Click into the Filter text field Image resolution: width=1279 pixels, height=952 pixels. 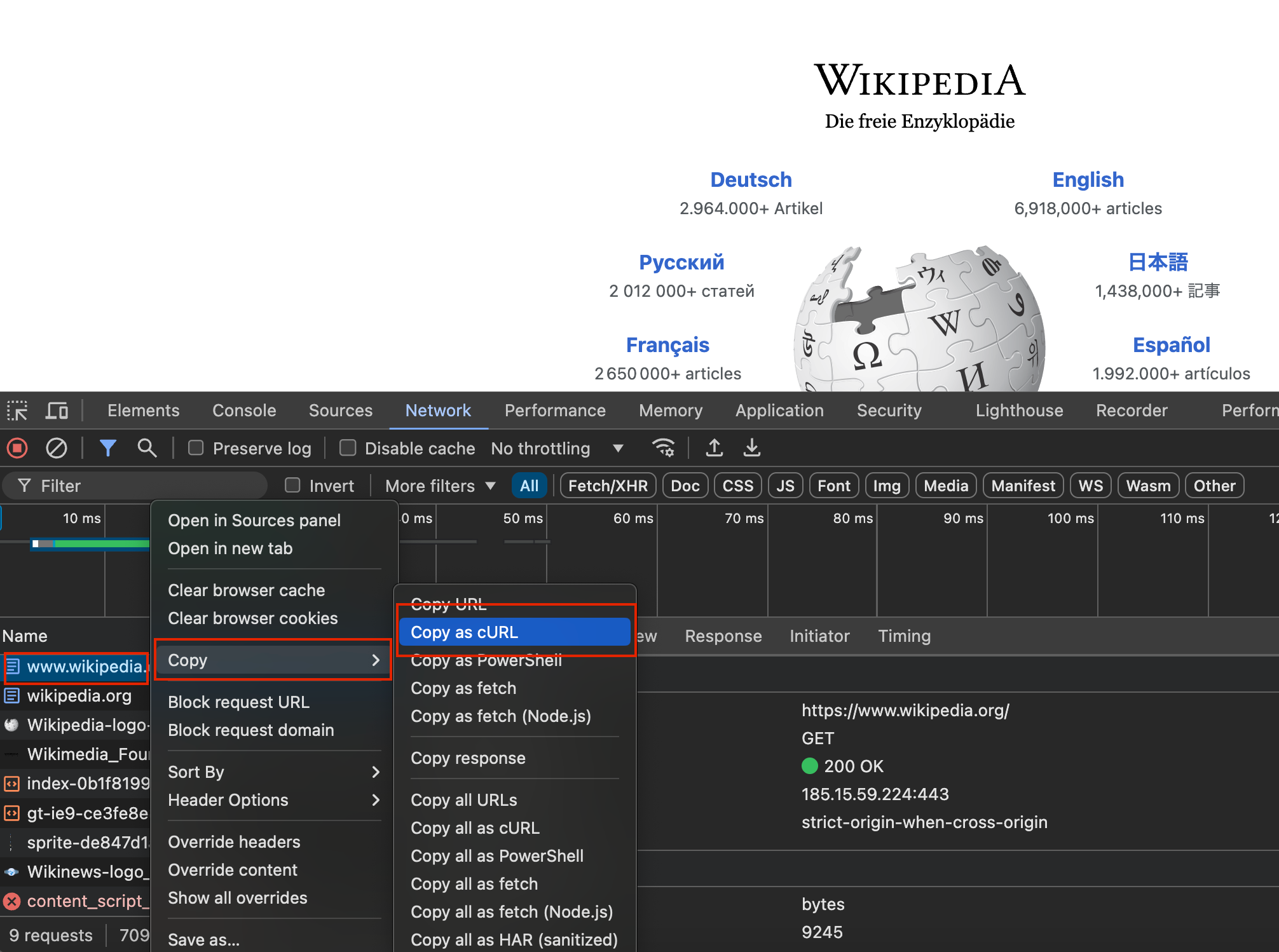pos(135,486)
